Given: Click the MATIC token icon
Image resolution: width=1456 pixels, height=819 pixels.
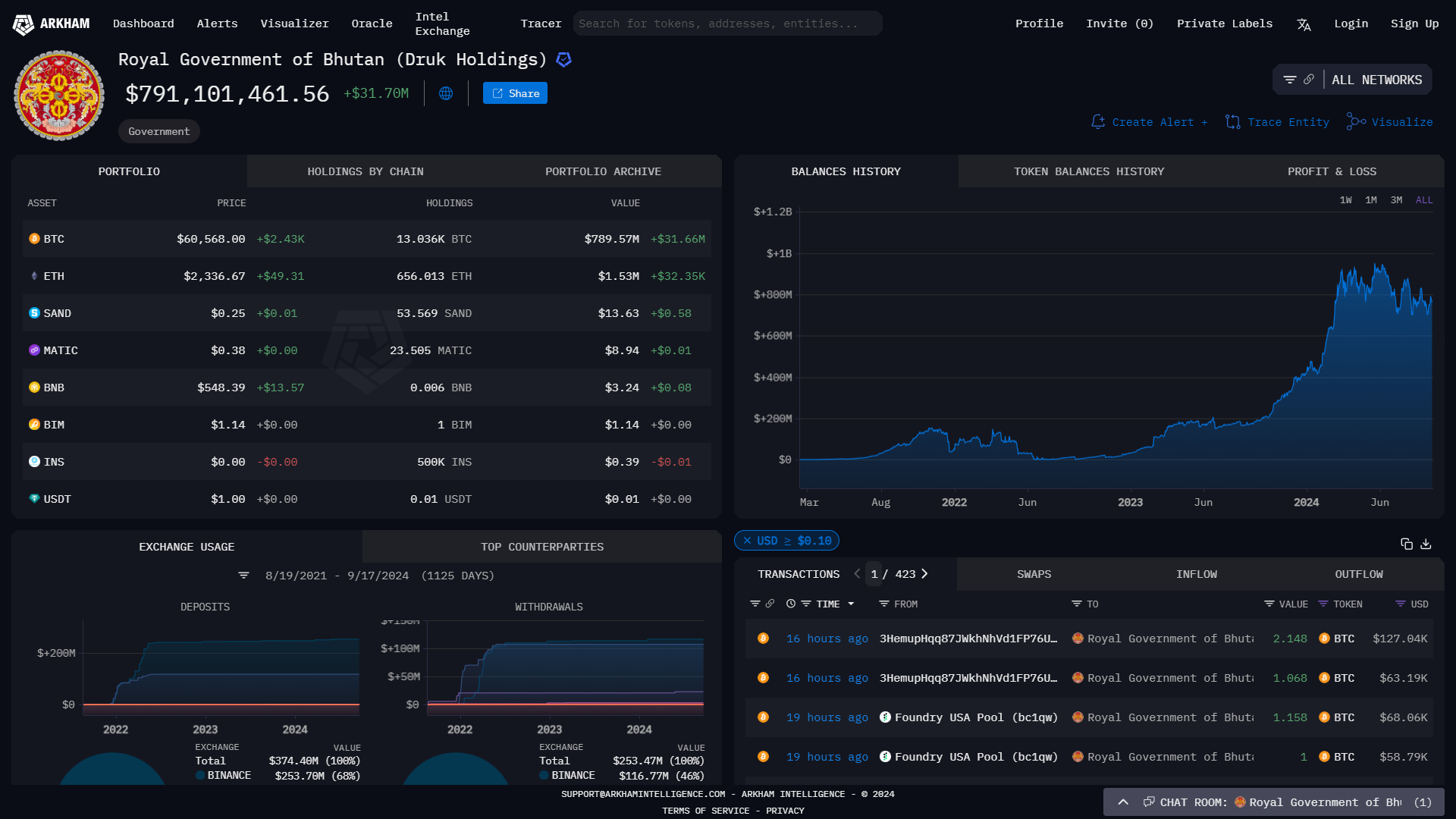Looking at the screenshot, I should (34, 350).
